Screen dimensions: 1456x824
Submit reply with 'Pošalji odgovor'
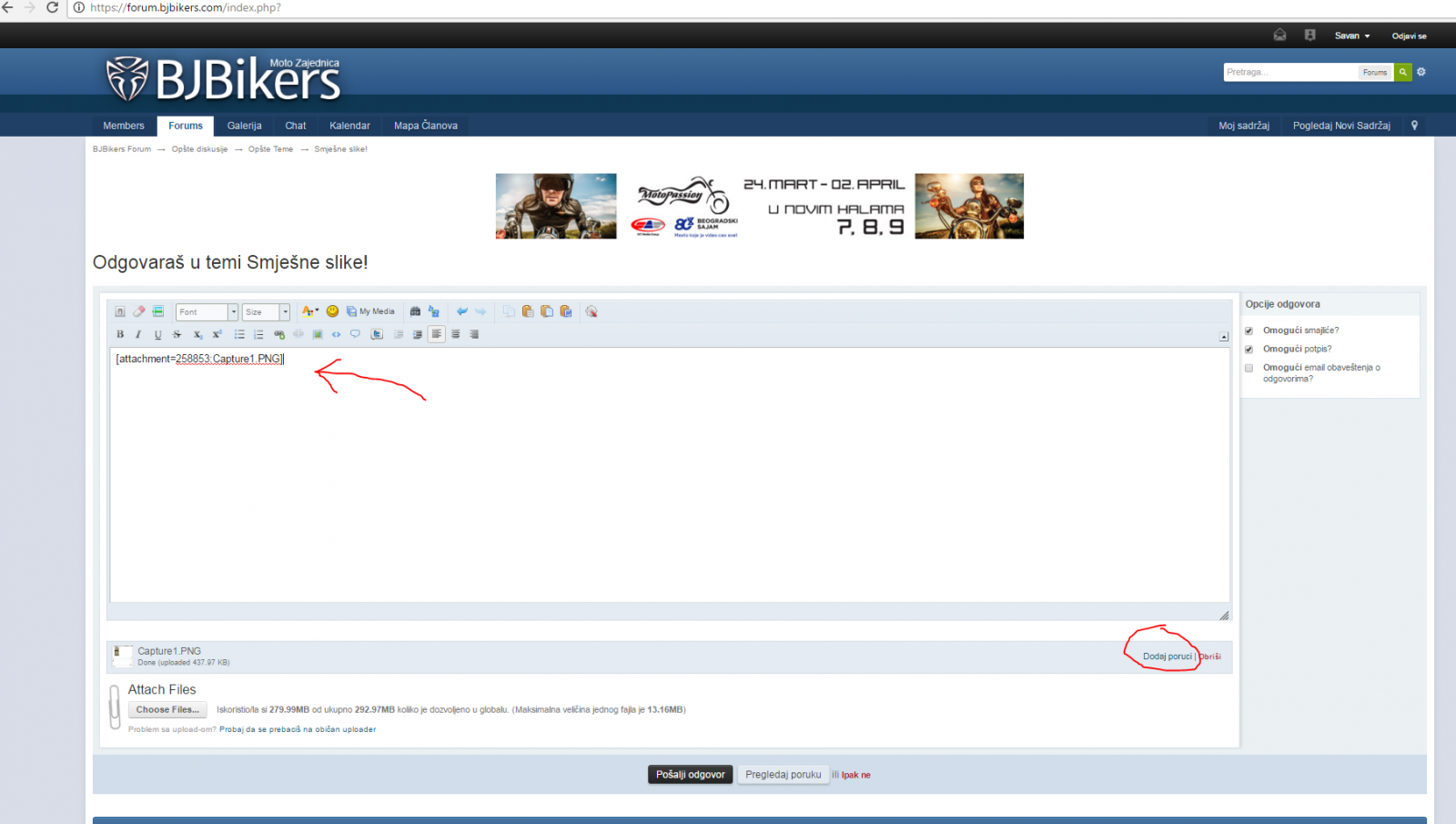[x=690, y=775]
